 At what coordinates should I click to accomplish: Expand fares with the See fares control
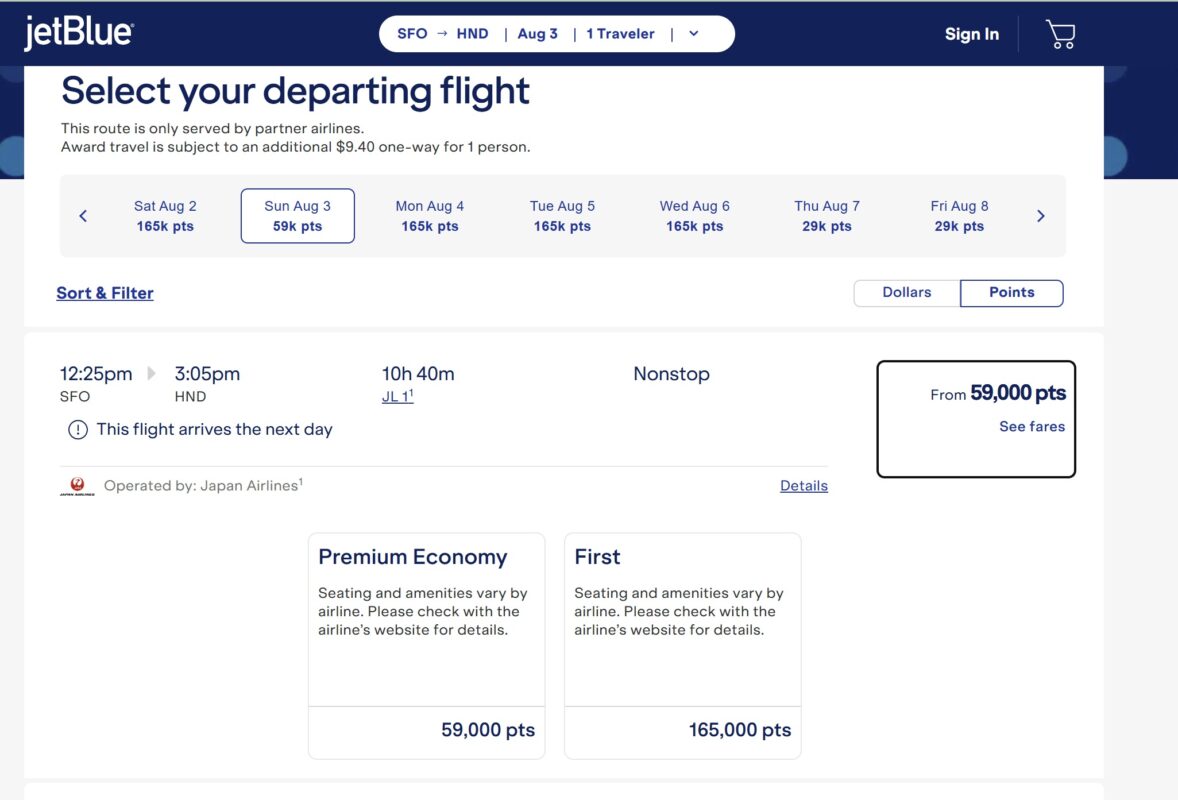1031,426
